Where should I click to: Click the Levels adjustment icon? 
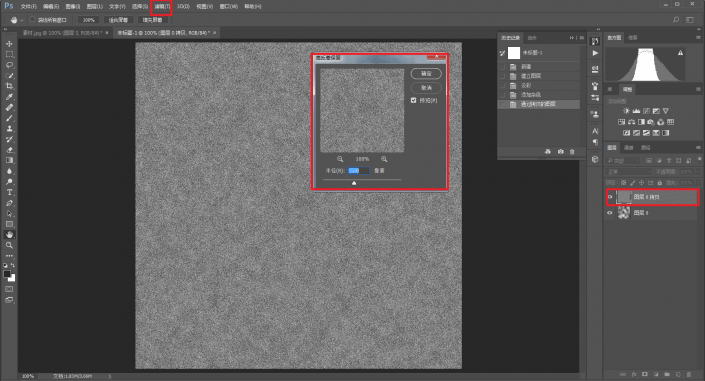coord(636,111)
